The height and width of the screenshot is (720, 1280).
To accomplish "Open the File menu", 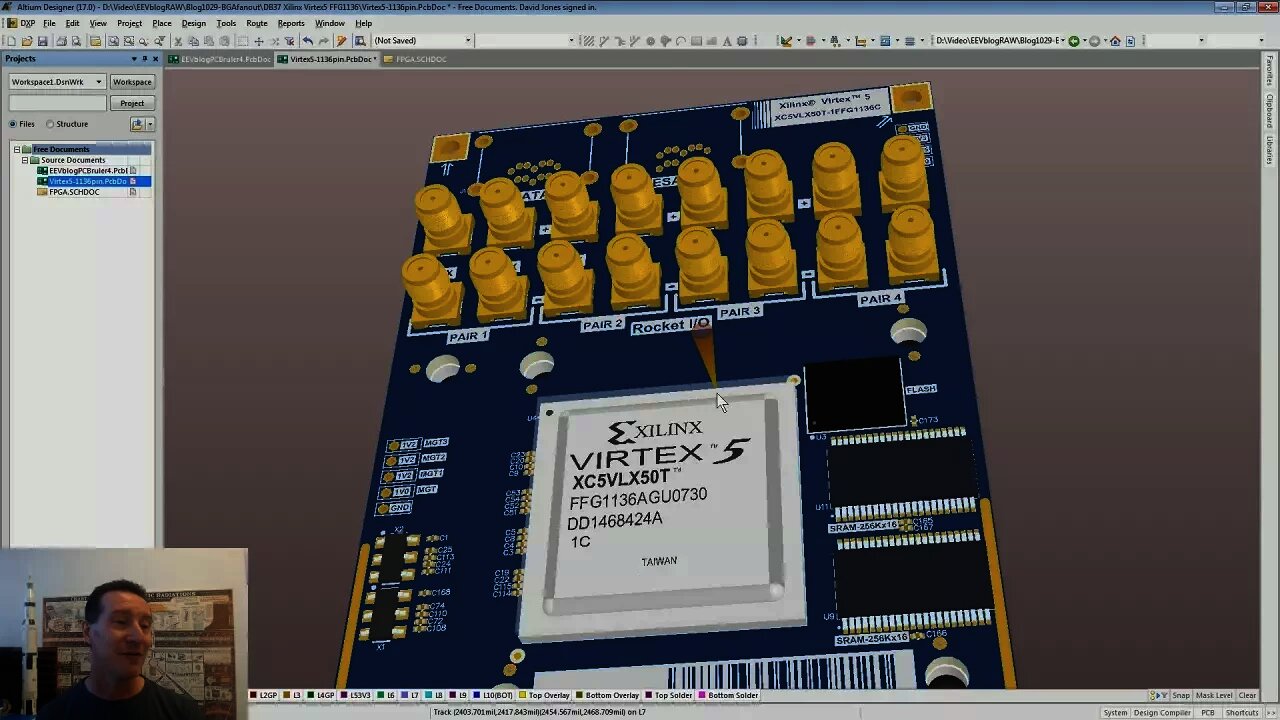I will click(x=49, y=23).
